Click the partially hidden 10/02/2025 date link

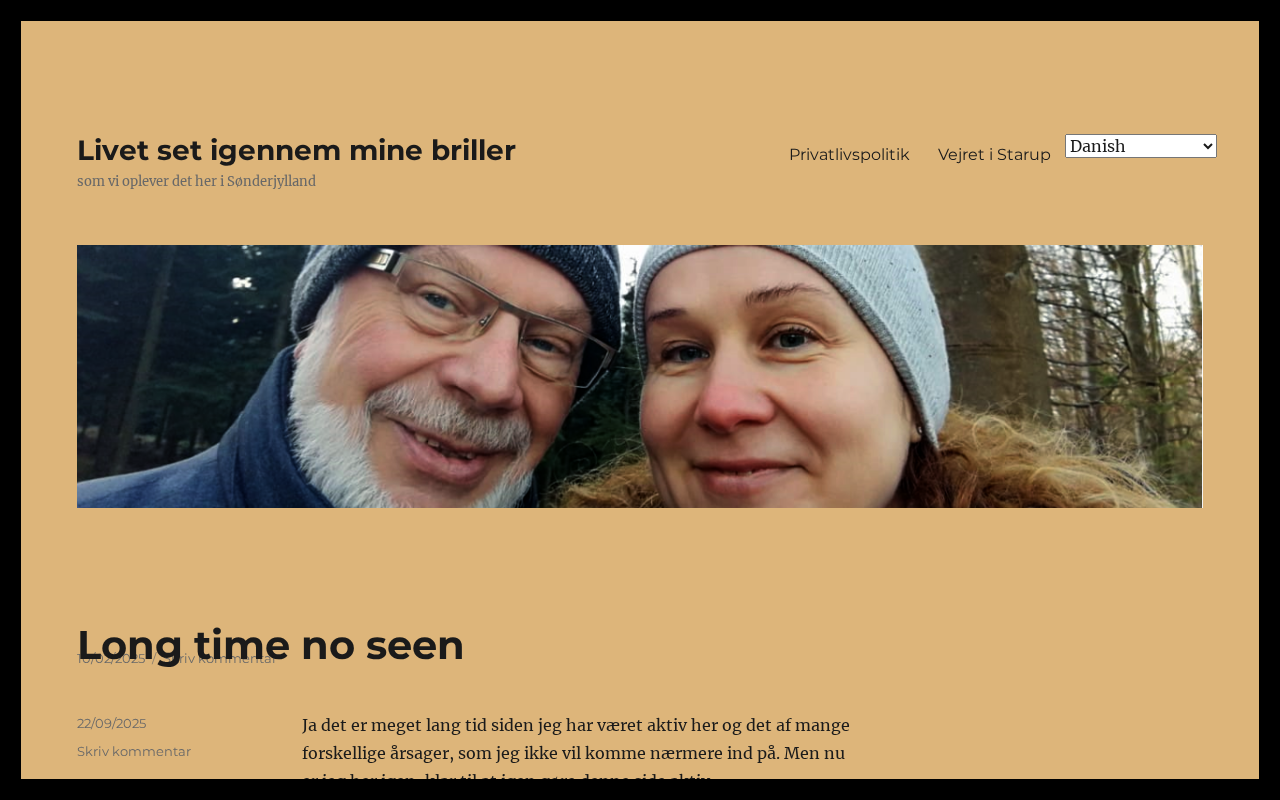(110, 659)
